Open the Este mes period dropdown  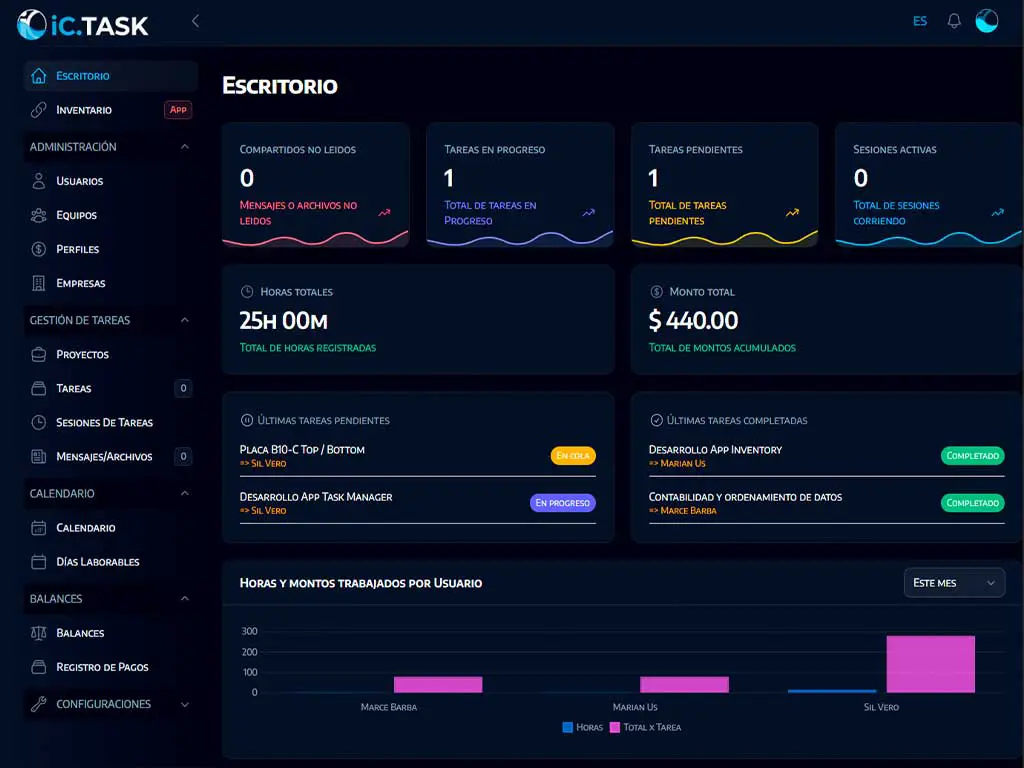pyautogui.click(x=954, y=582)
